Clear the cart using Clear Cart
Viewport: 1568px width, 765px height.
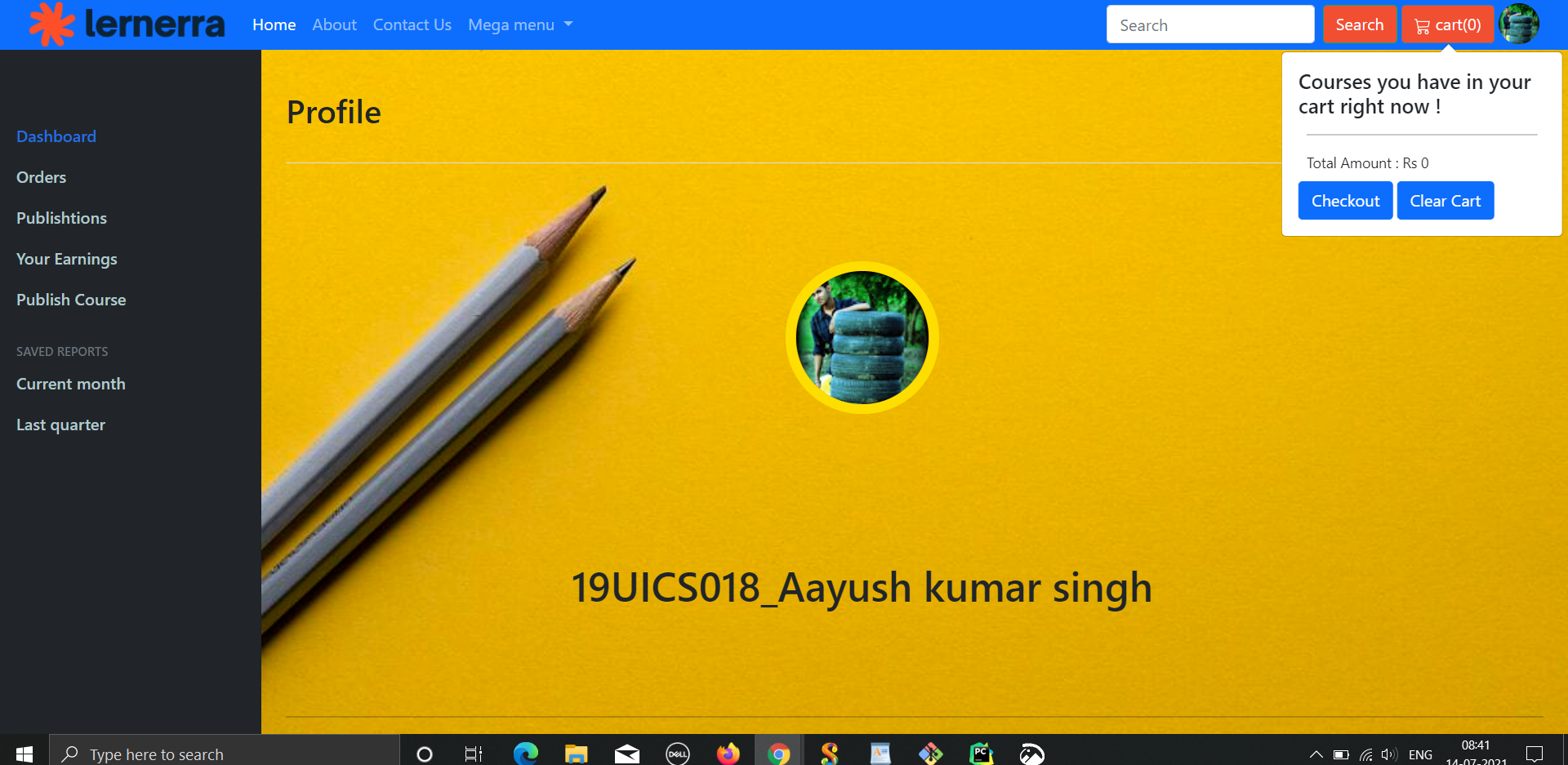pyautogui.click(x=1445, y=200)
